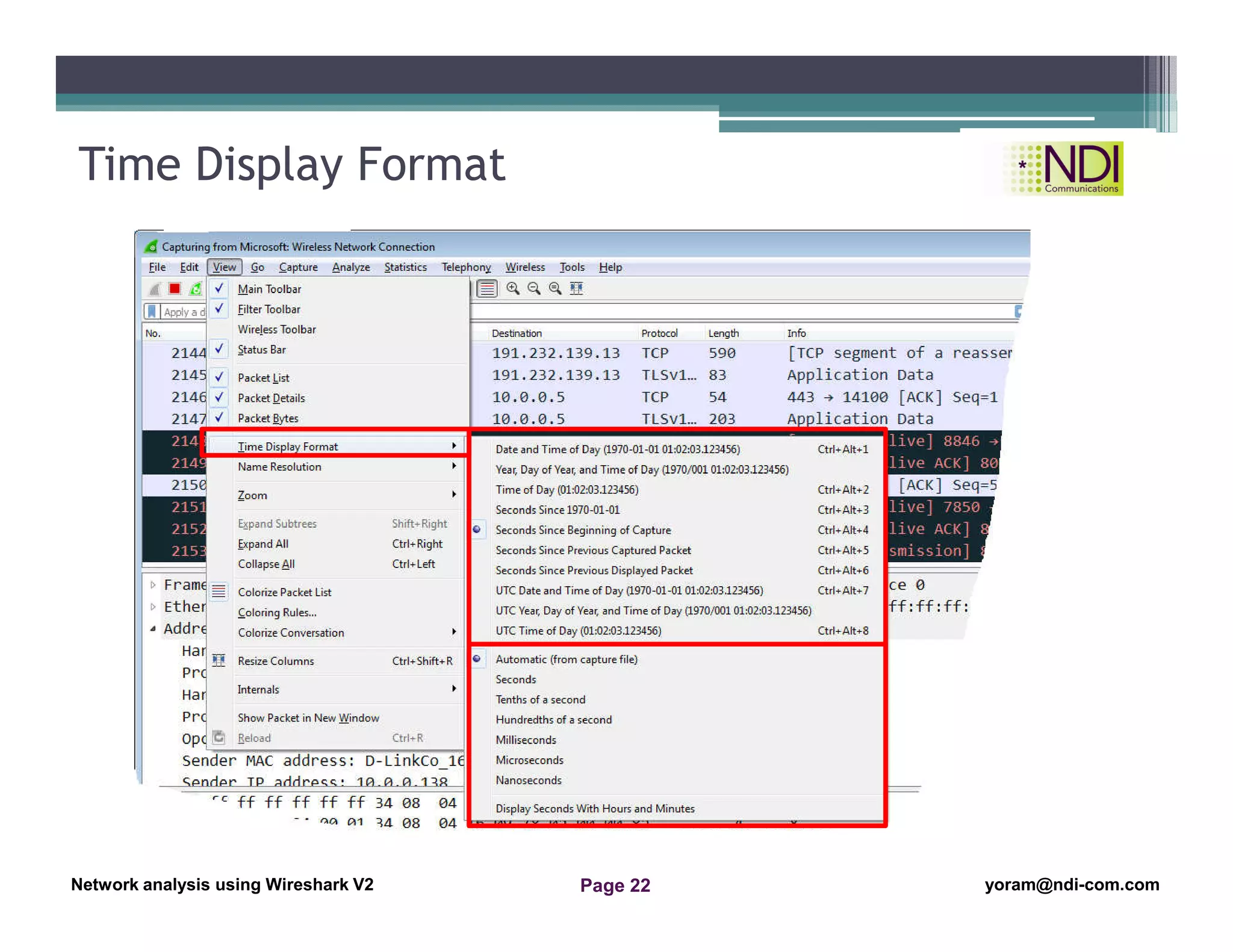Open the File menu
Viewport: 1233px width, 952px height.
point(157,267)
